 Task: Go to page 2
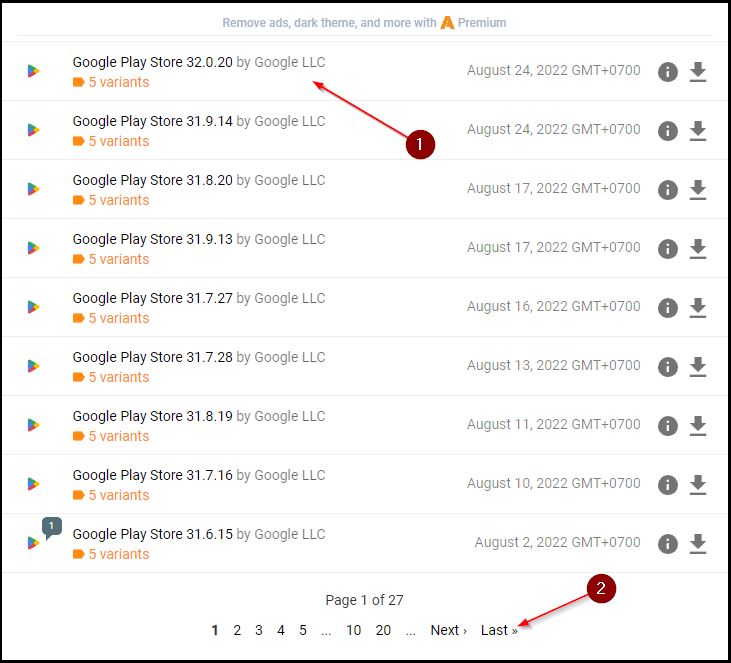click(x=237, y=630)
